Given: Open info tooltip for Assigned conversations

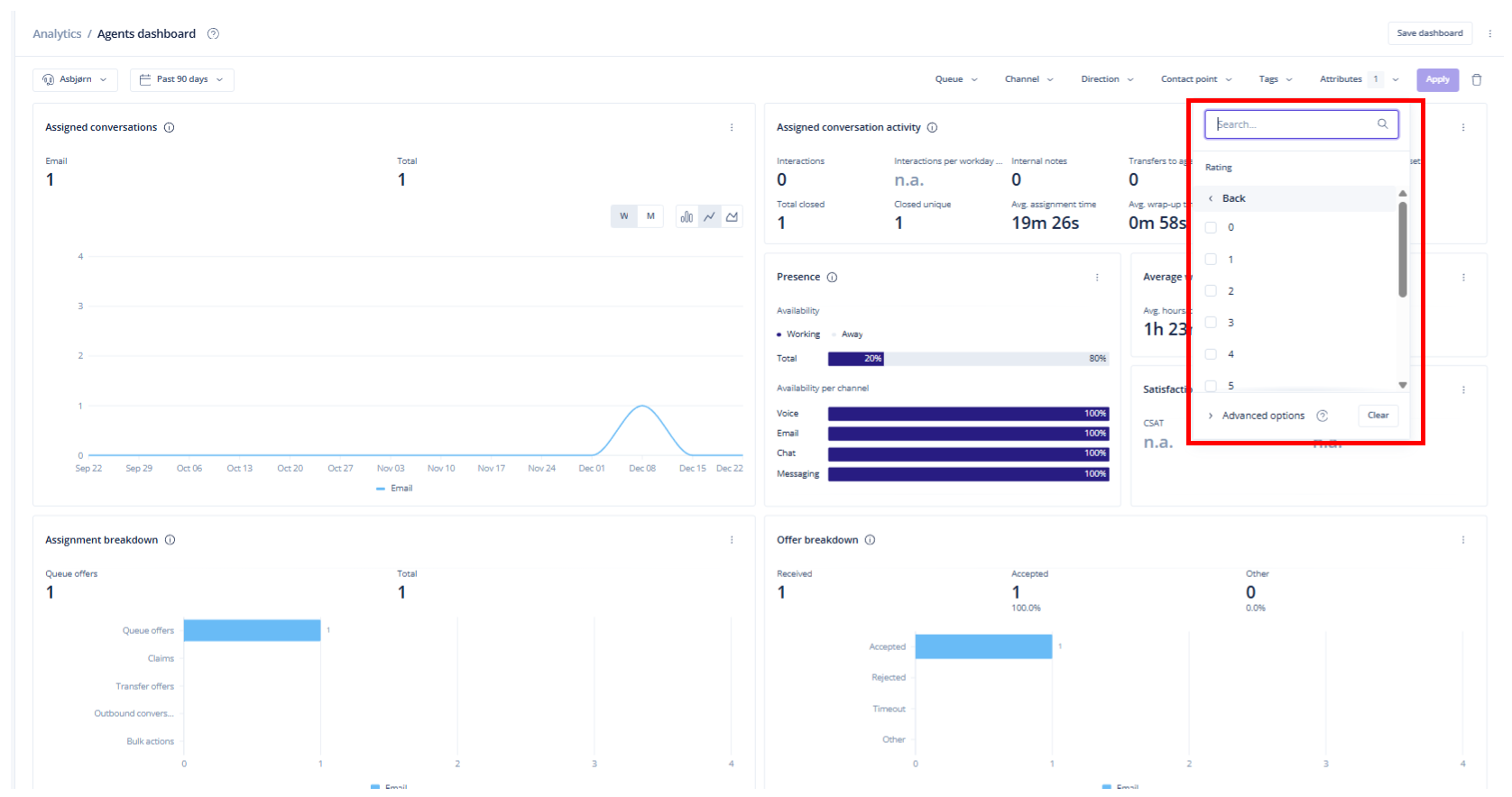Looking at the screenshot, I should coord(170,127).
